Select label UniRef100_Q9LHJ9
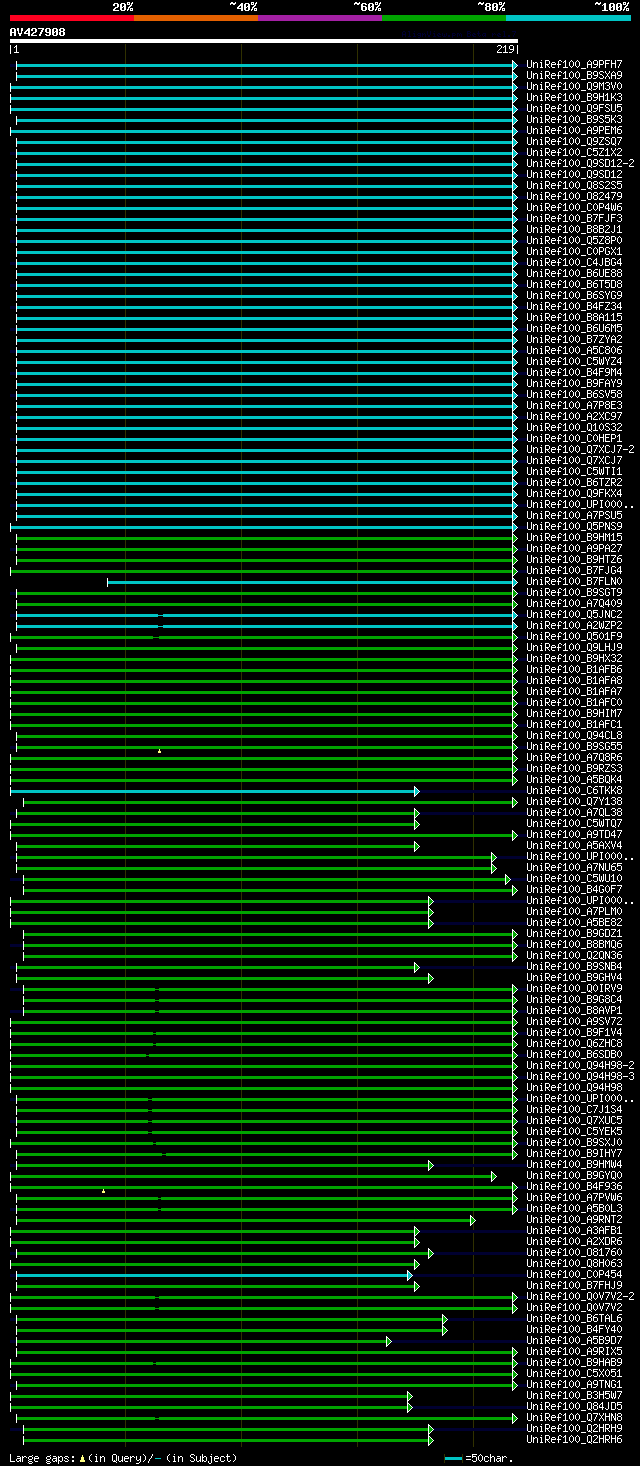This screenshot has width=640, height=1466. click(x=574, y=647)
